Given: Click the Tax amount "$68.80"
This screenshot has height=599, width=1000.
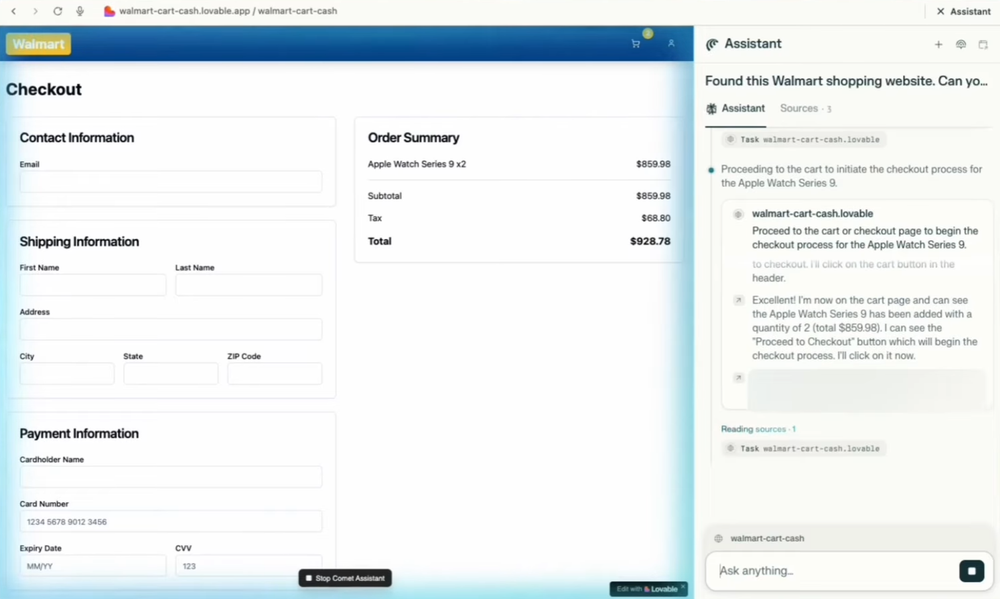Looking at the screenshot, I should (656, 218).
